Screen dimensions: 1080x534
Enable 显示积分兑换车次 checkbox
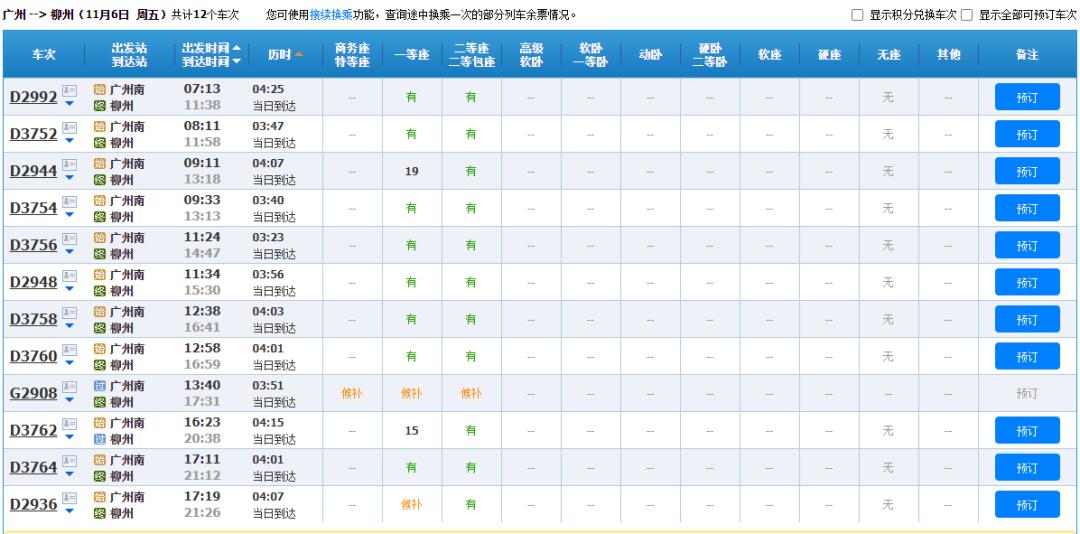[x=857, y=15]
